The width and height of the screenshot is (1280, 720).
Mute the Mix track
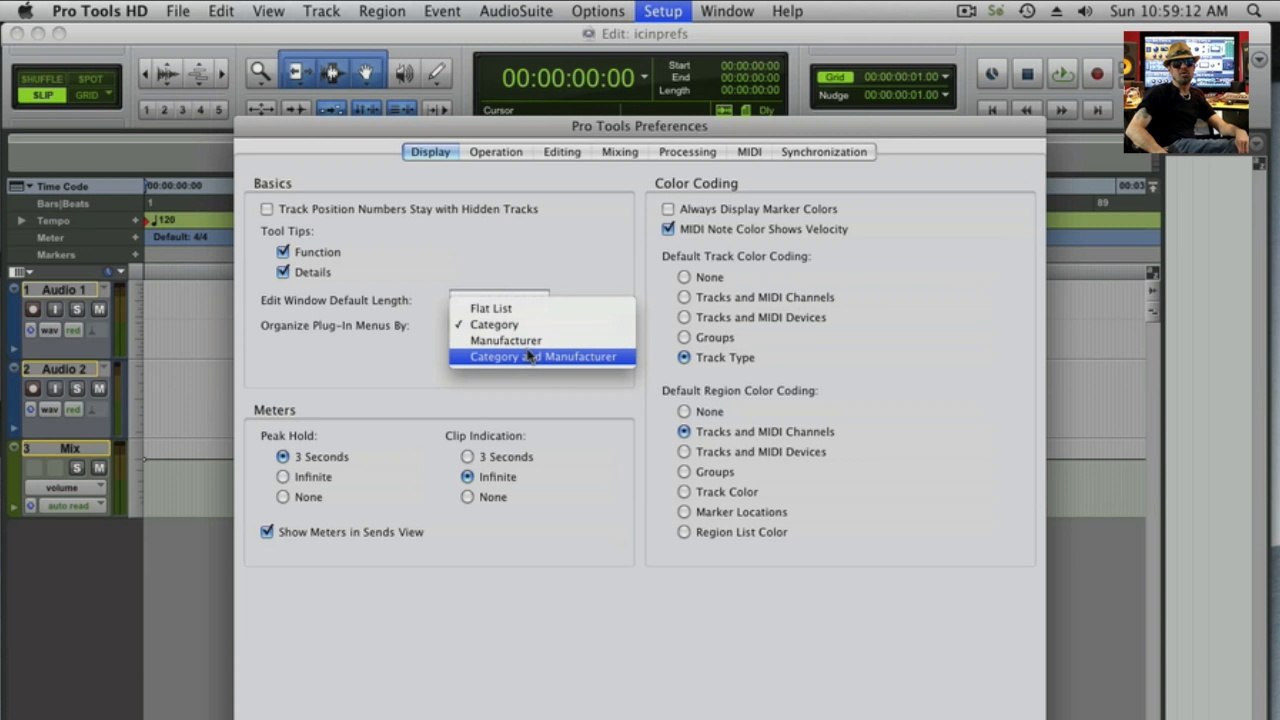pos(98,467)
